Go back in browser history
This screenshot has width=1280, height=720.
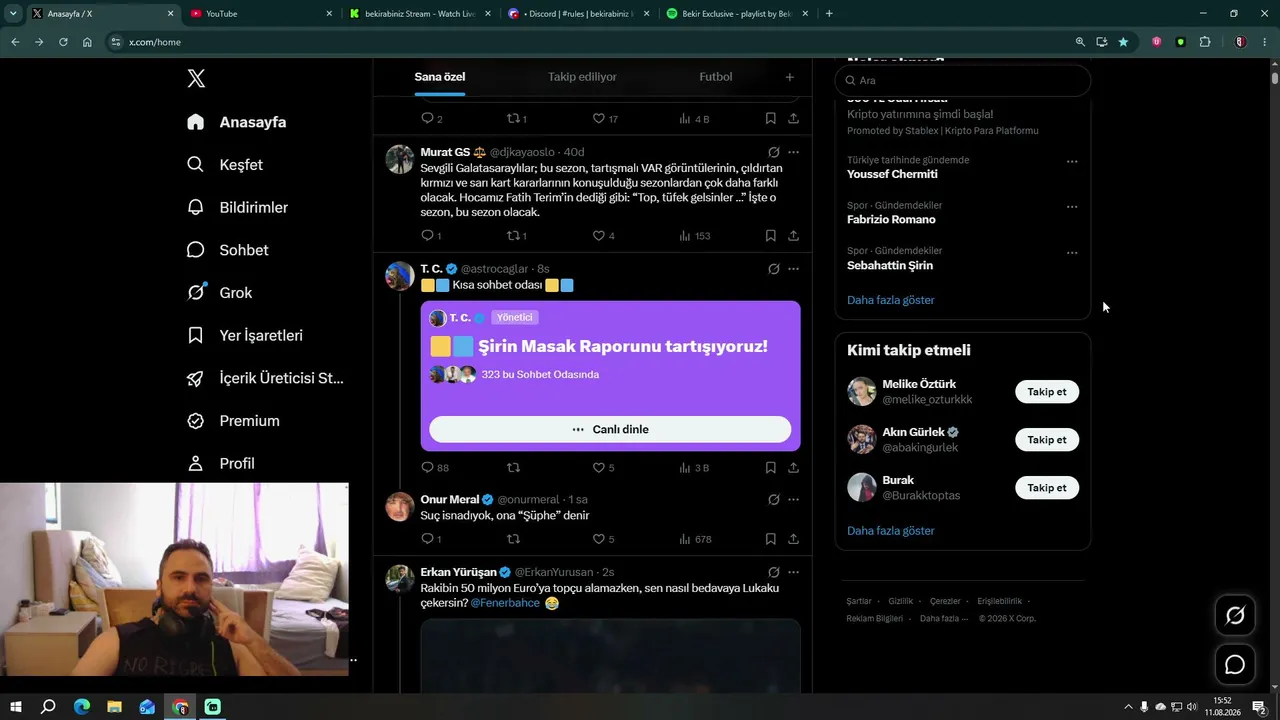pyautogui.click(x=15, y=42)
